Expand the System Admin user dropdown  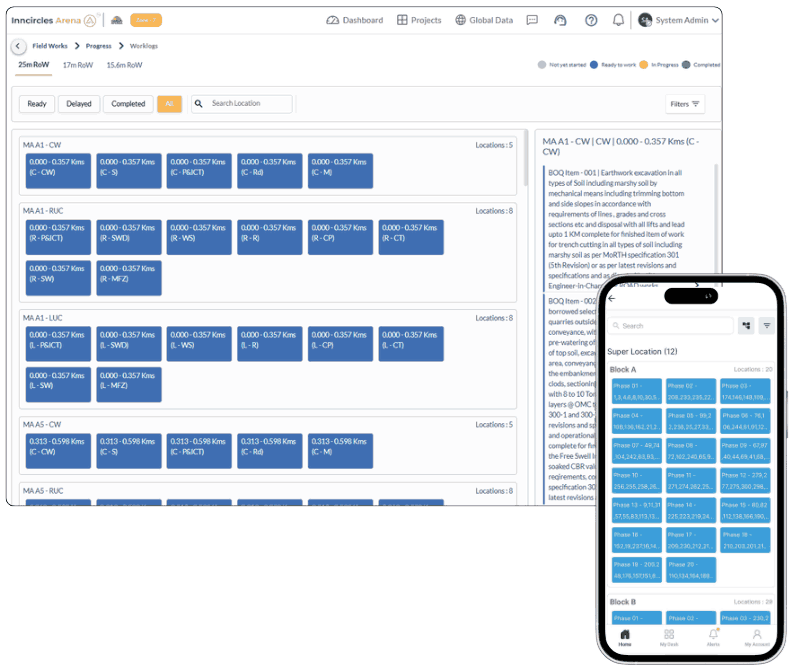678,20
